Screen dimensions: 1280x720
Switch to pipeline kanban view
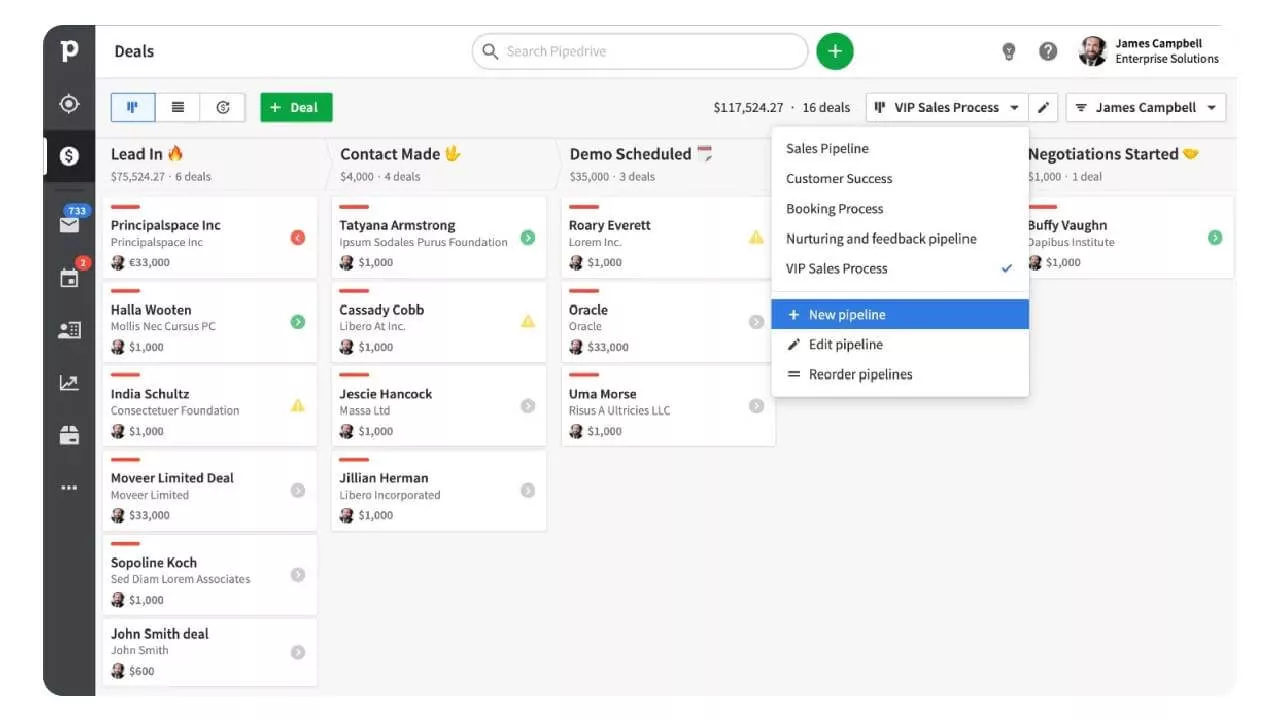(133, 108)
